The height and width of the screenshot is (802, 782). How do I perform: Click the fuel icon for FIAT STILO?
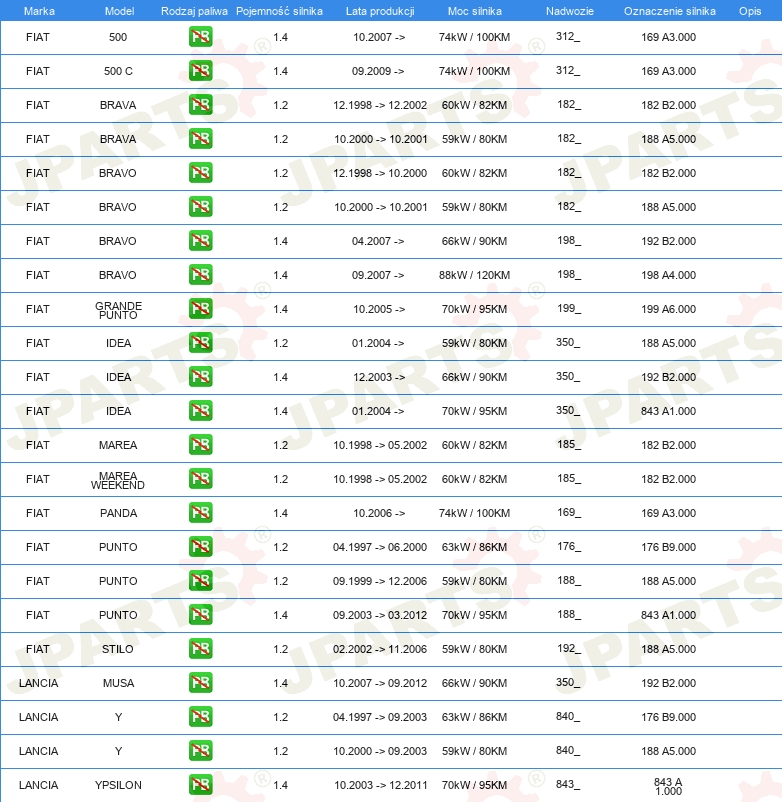(x=200, y=649)
